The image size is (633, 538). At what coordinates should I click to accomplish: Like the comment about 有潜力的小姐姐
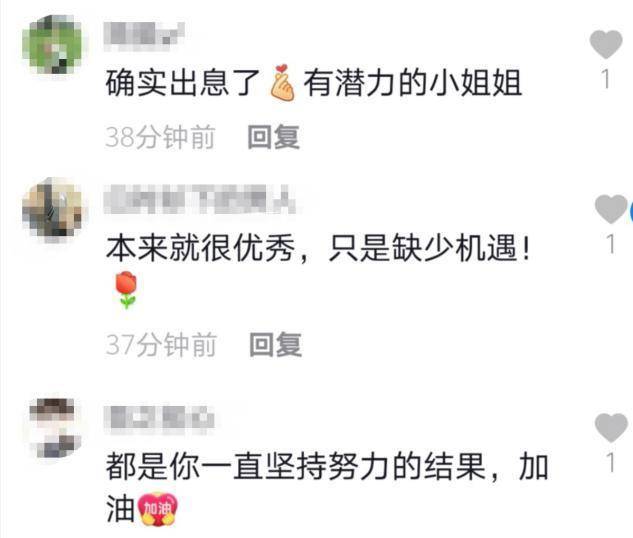[606, 44]
